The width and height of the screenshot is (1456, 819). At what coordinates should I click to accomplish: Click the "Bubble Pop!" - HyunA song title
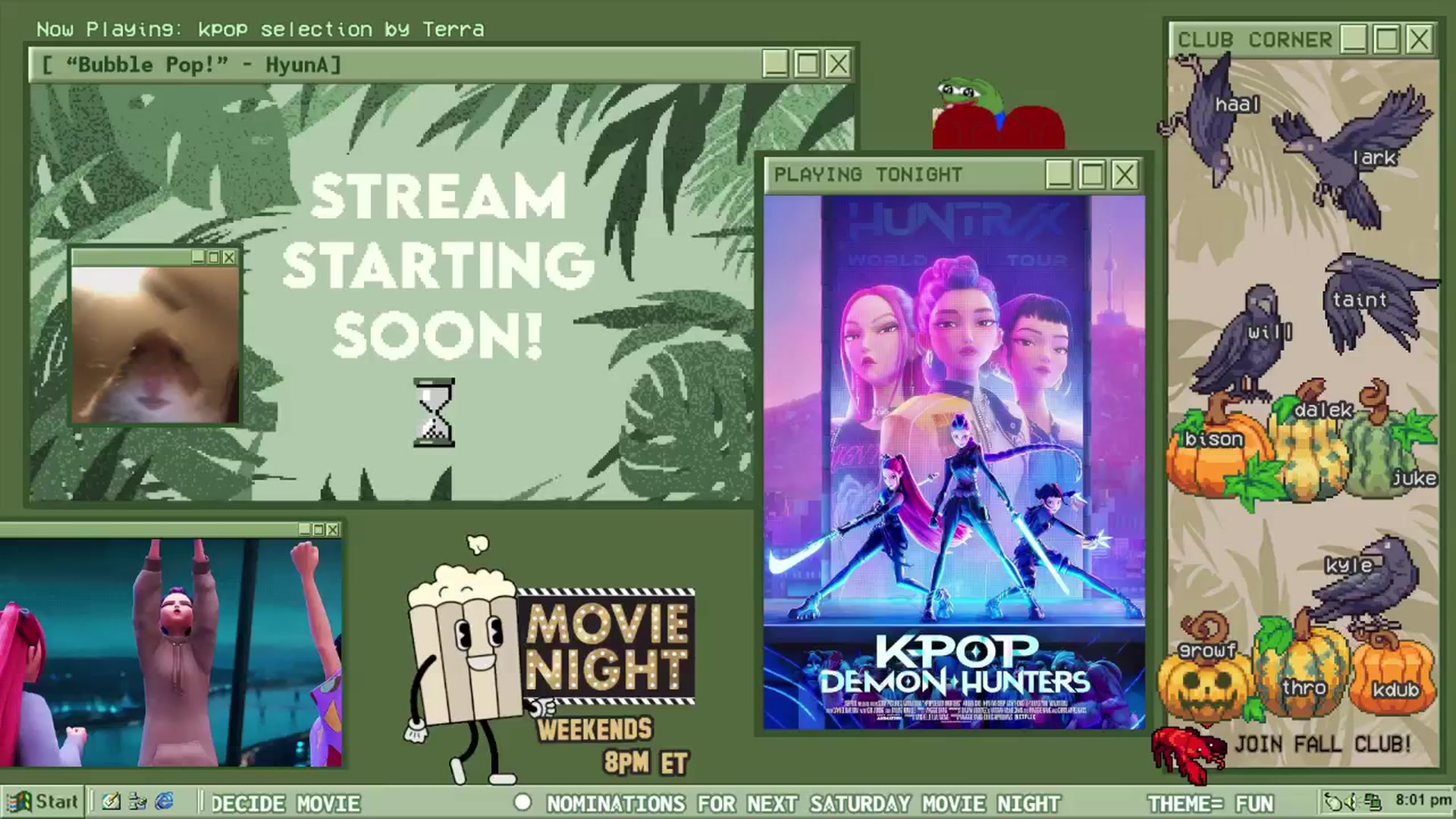coord(192,64)
